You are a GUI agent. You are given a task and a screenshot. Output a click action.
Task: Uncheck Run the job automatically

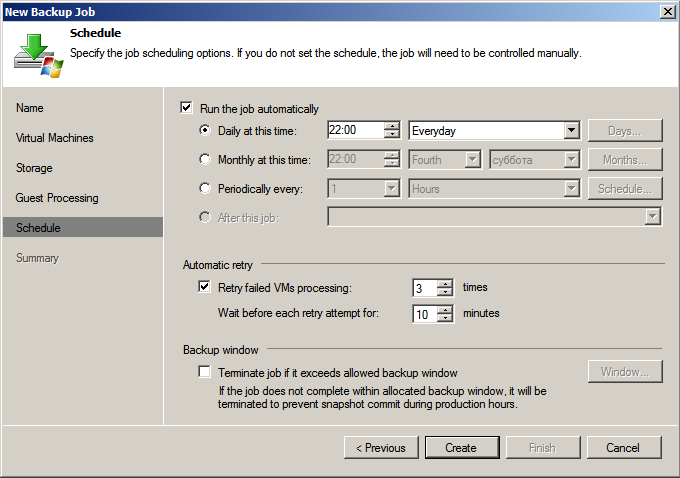(186, 109)
